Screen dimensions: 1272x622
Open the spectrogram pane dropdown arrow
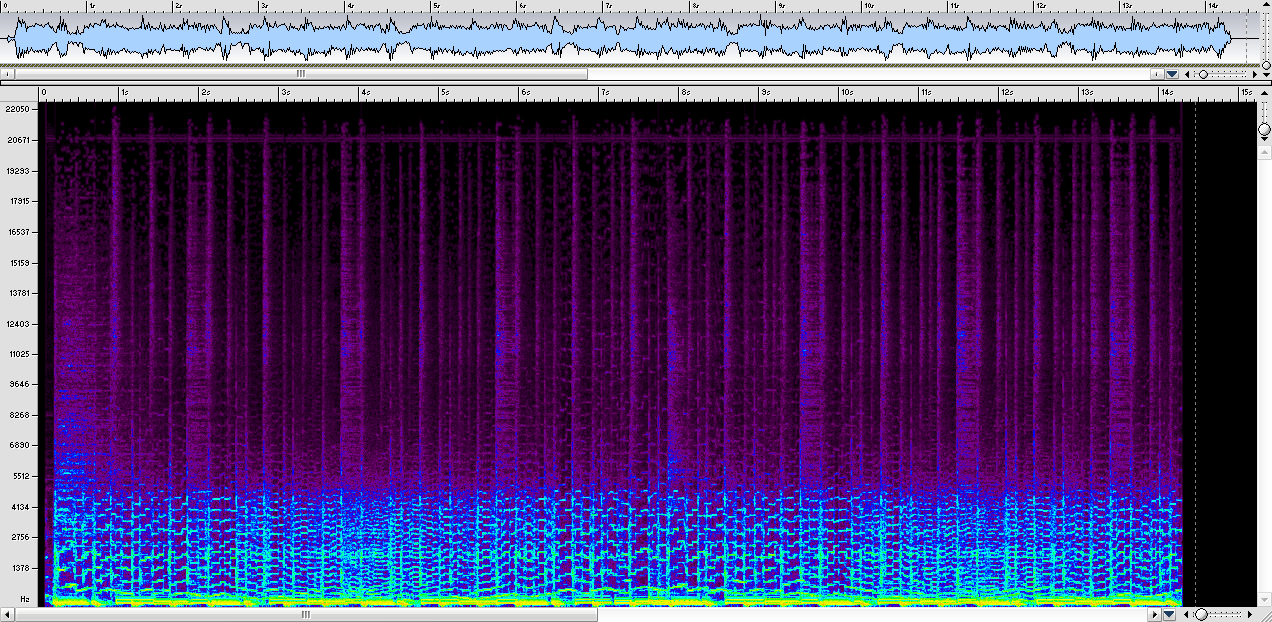tap(1169, 614)
